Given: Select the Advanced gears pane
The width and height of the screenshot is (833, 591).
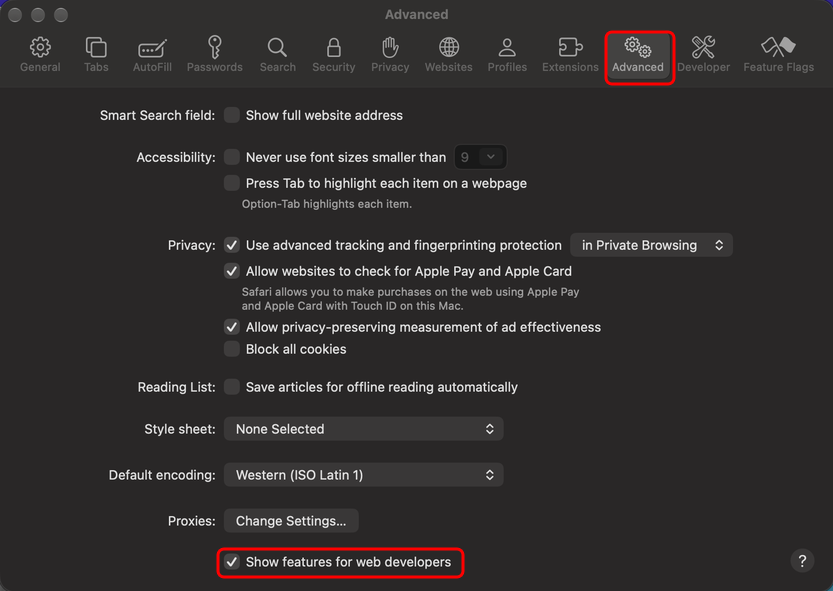Looking at the screenshot, I should (638, 55).
